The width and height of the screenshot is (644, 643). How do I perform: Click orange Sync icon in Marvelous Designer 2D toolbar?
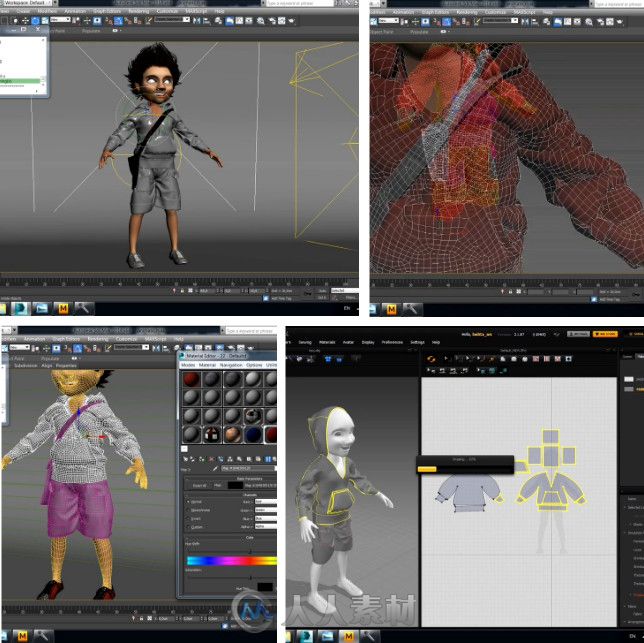[x=431, y=359]
